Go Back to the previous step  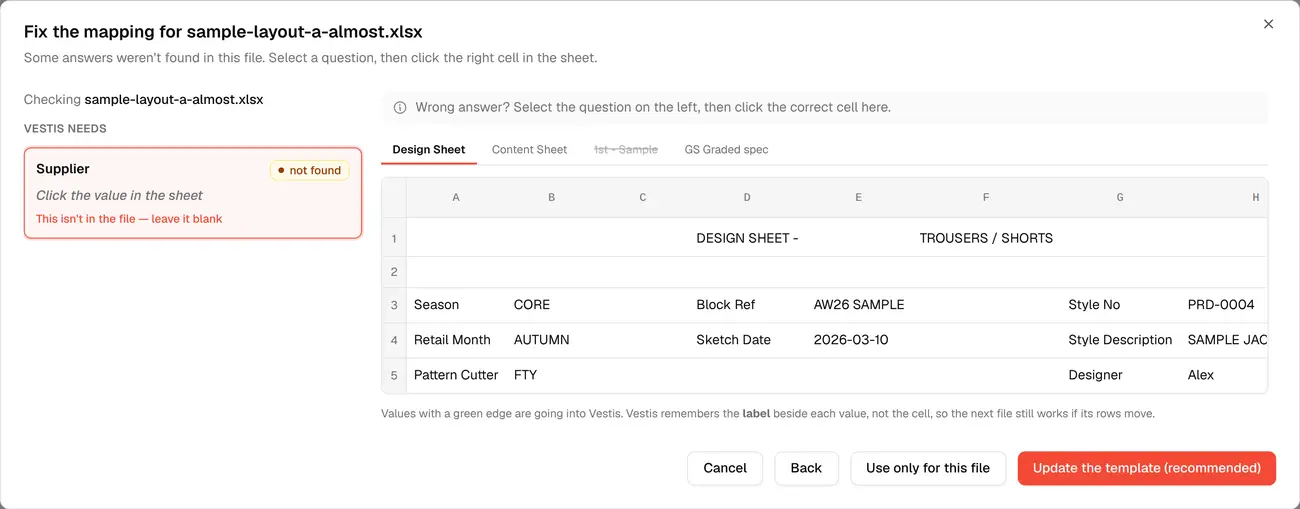tap(806, 468)
